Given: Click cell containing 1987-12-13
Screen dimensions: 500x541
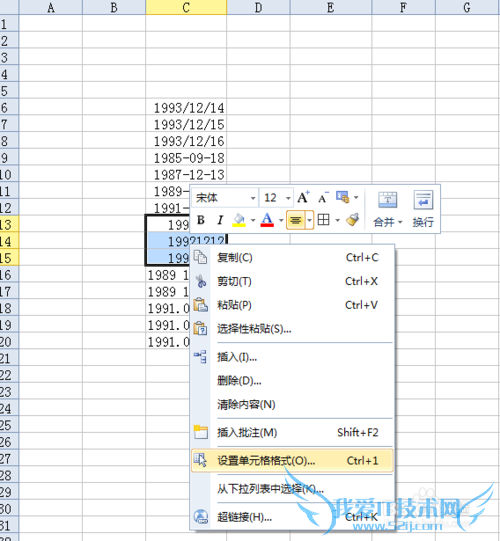Looking at the screenshot, I should pyautogui.click(x=186, y=175).
